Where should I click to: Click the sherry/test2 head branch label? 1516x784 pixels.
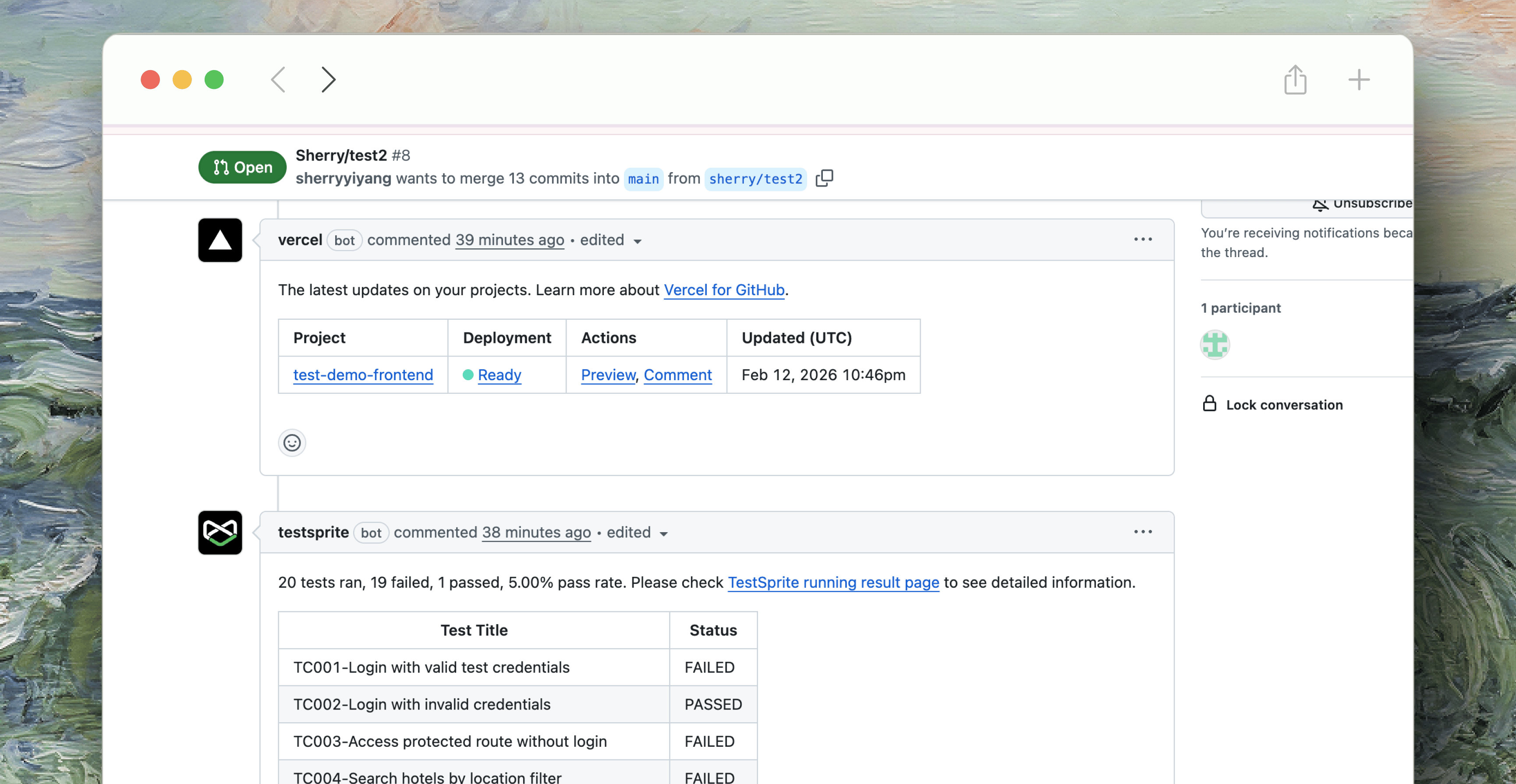coord(755,179)
